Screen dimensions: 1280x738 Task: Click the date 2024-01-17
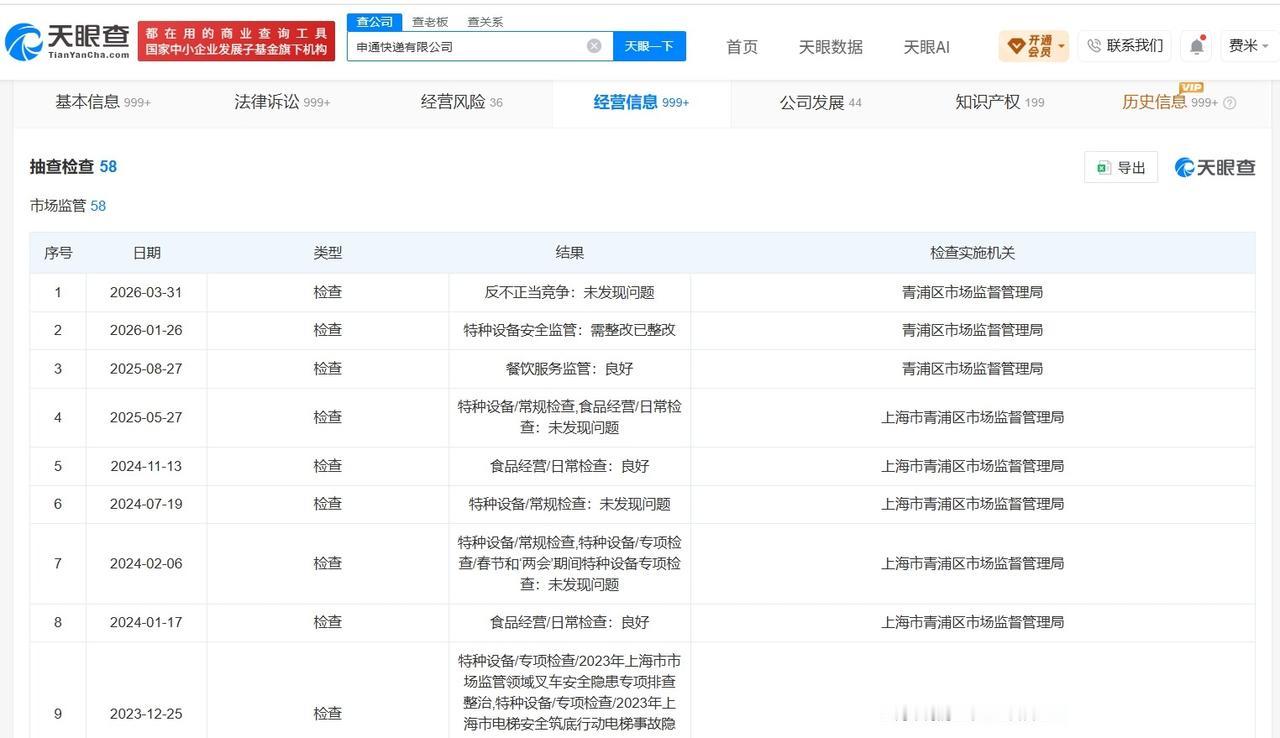146,622
